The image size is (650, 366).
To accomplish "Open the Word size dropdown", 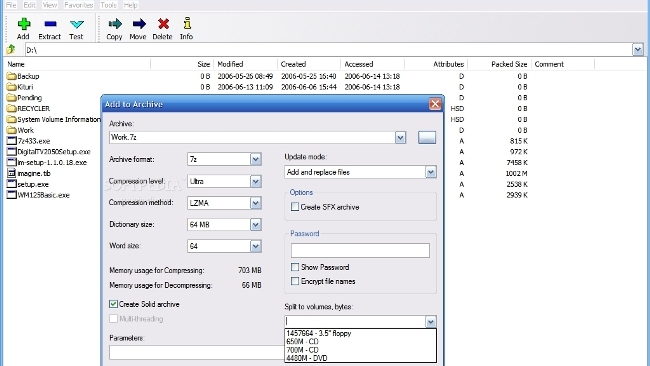I will (x=256, y=246).
